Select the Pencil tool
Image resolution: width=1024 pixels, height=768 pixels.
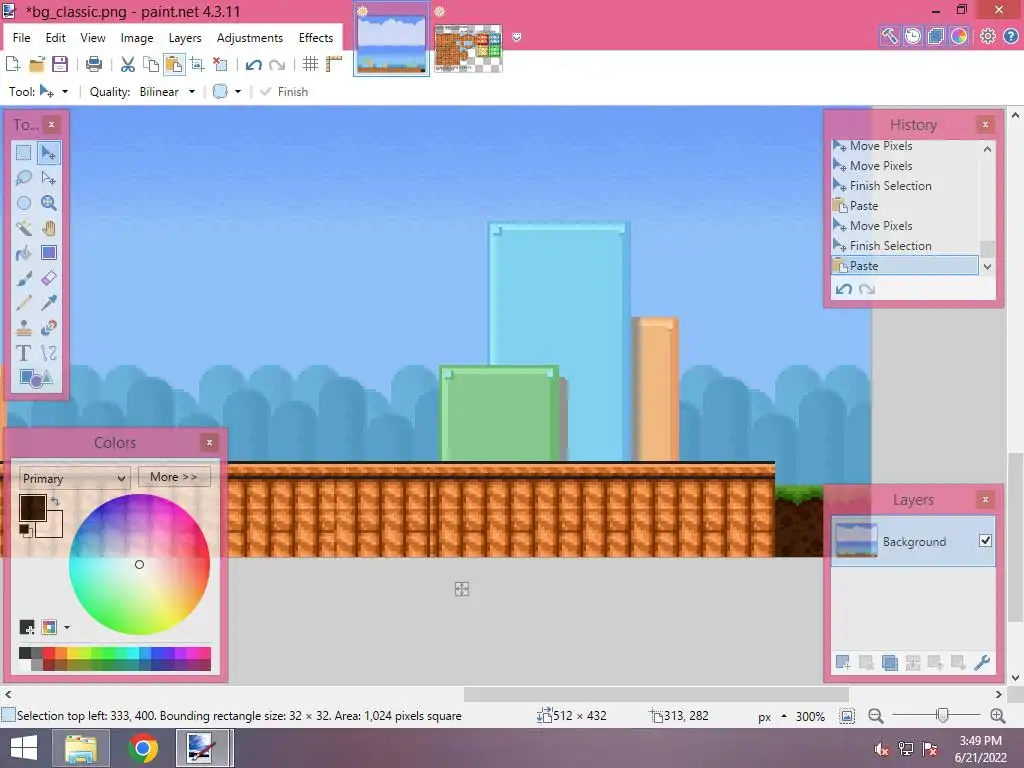tap(24, 303)
